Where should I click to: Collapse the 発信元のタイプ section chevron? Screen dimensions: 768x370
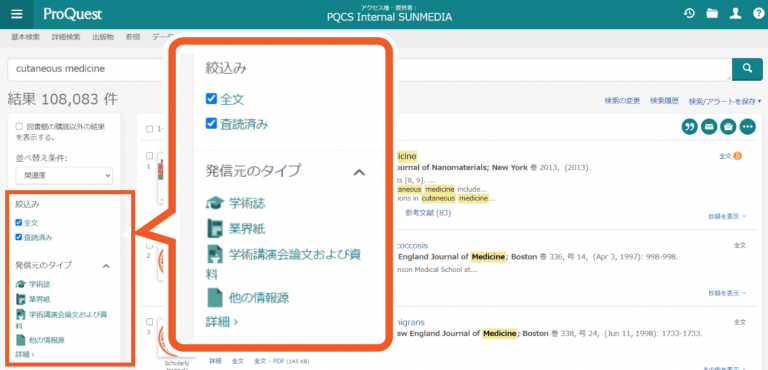point(106,266)
